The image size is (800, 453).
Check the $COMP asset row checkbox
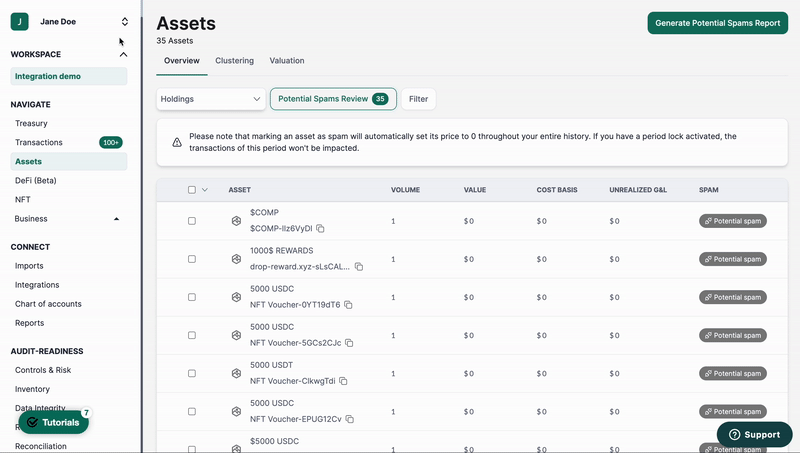(x=192, y=221)
